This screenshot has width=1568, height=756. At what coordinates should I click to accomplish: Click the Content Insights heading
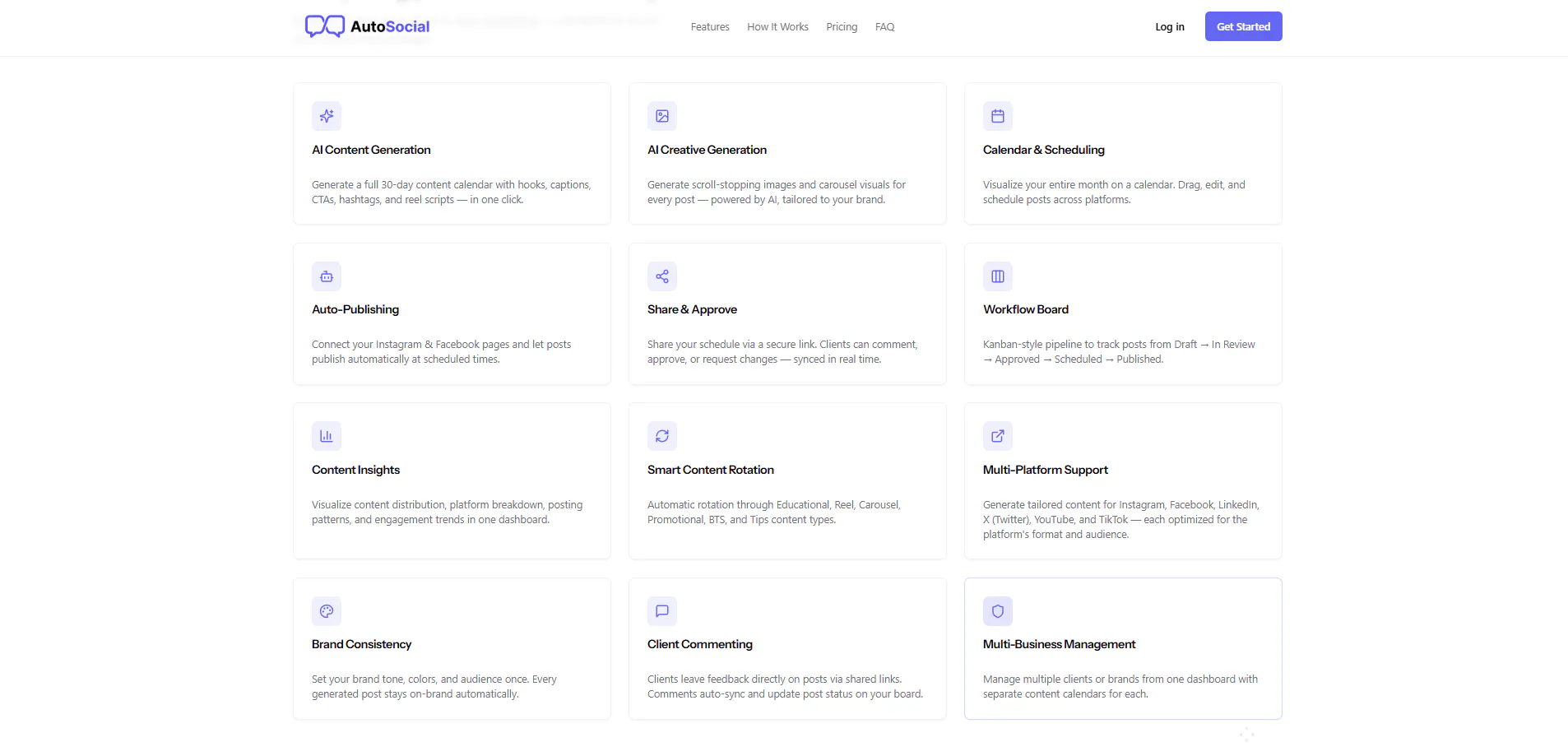click(x=355, y=470)
